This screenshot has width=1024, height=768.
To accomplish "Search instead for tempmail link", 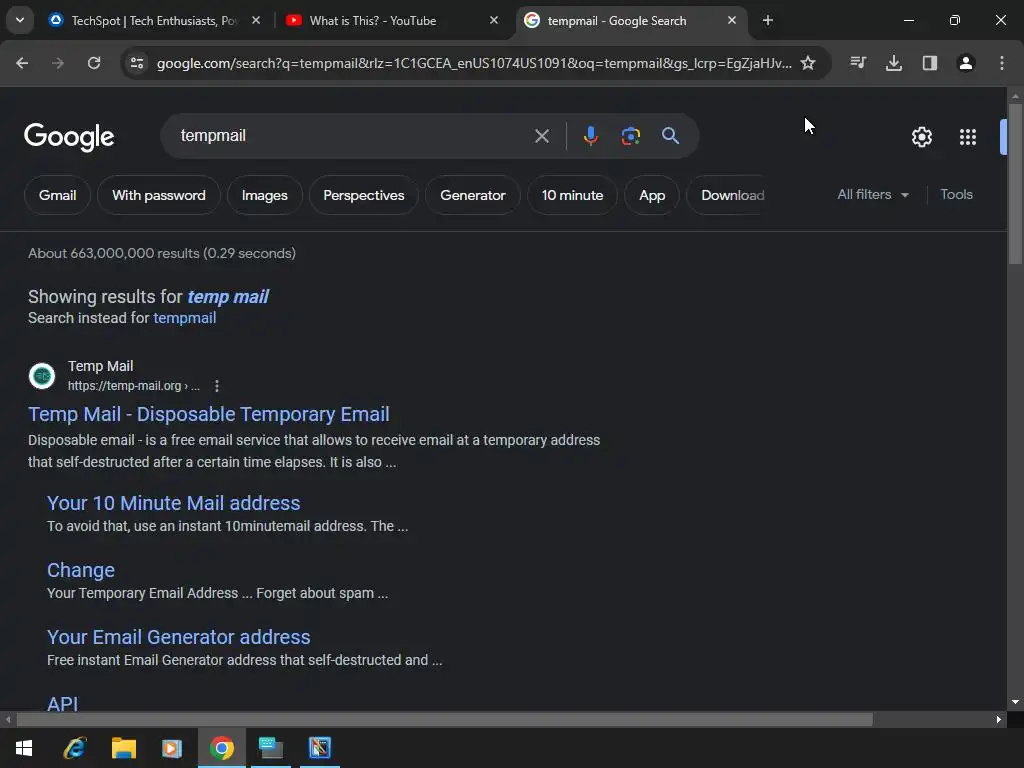I will pyautogui.click(x=185, y=318).
